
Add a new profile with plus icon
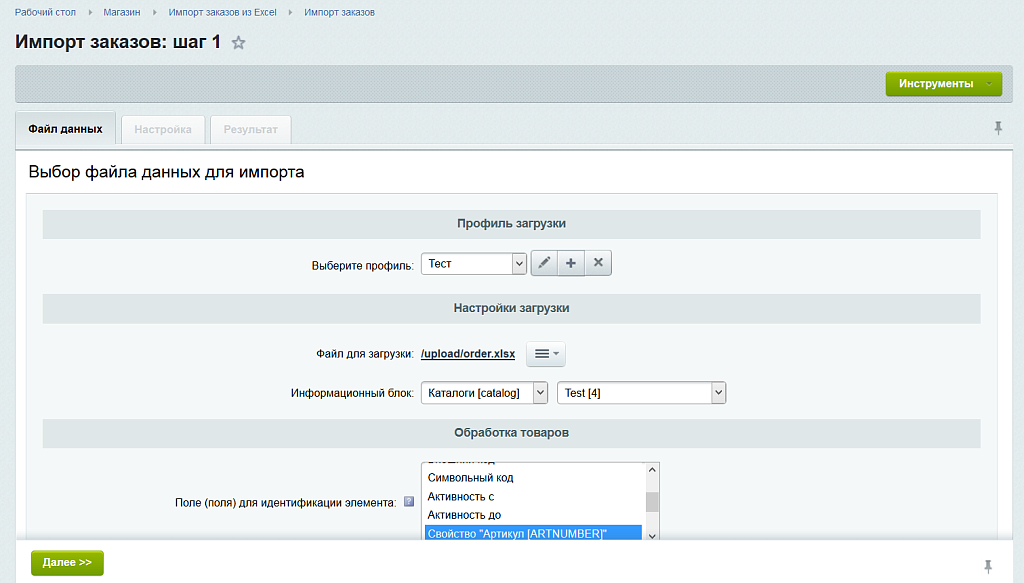click(x=571, y=263)
